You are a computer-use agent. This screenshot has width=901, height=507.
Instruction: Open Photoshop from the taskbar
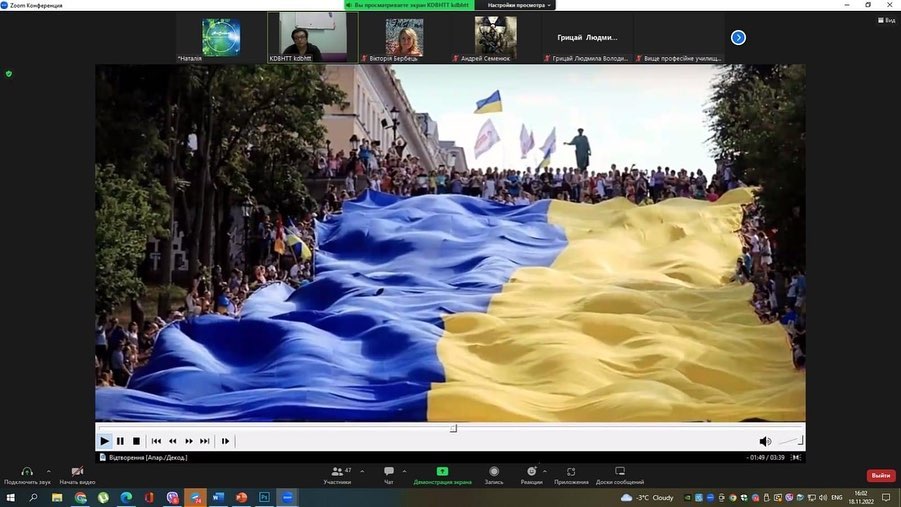click(264, 497)
